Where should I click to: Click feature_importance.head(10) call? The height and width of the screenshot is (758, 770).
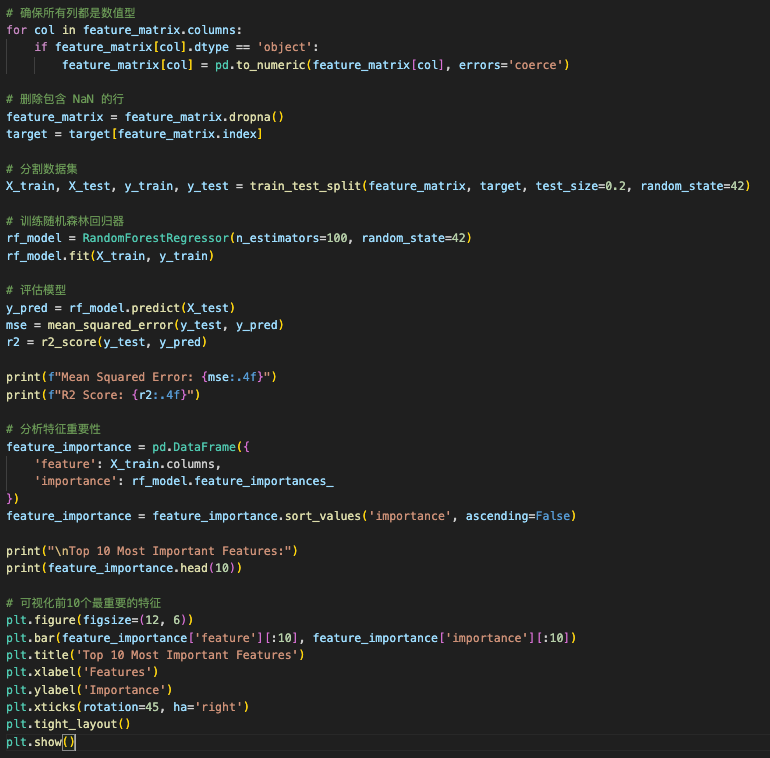pyautogui.click(x=141, y=568)
